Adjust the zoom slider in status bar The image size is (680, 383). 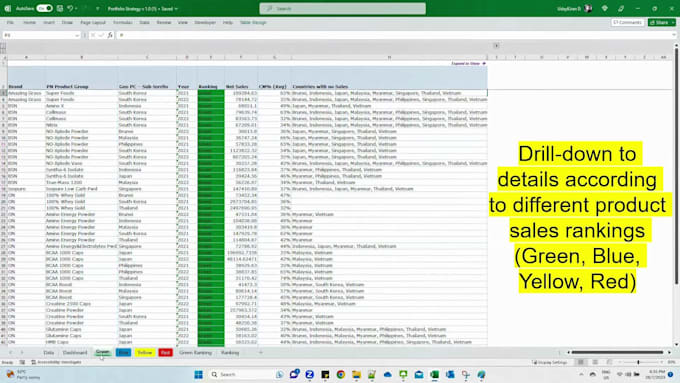point(638,362)
